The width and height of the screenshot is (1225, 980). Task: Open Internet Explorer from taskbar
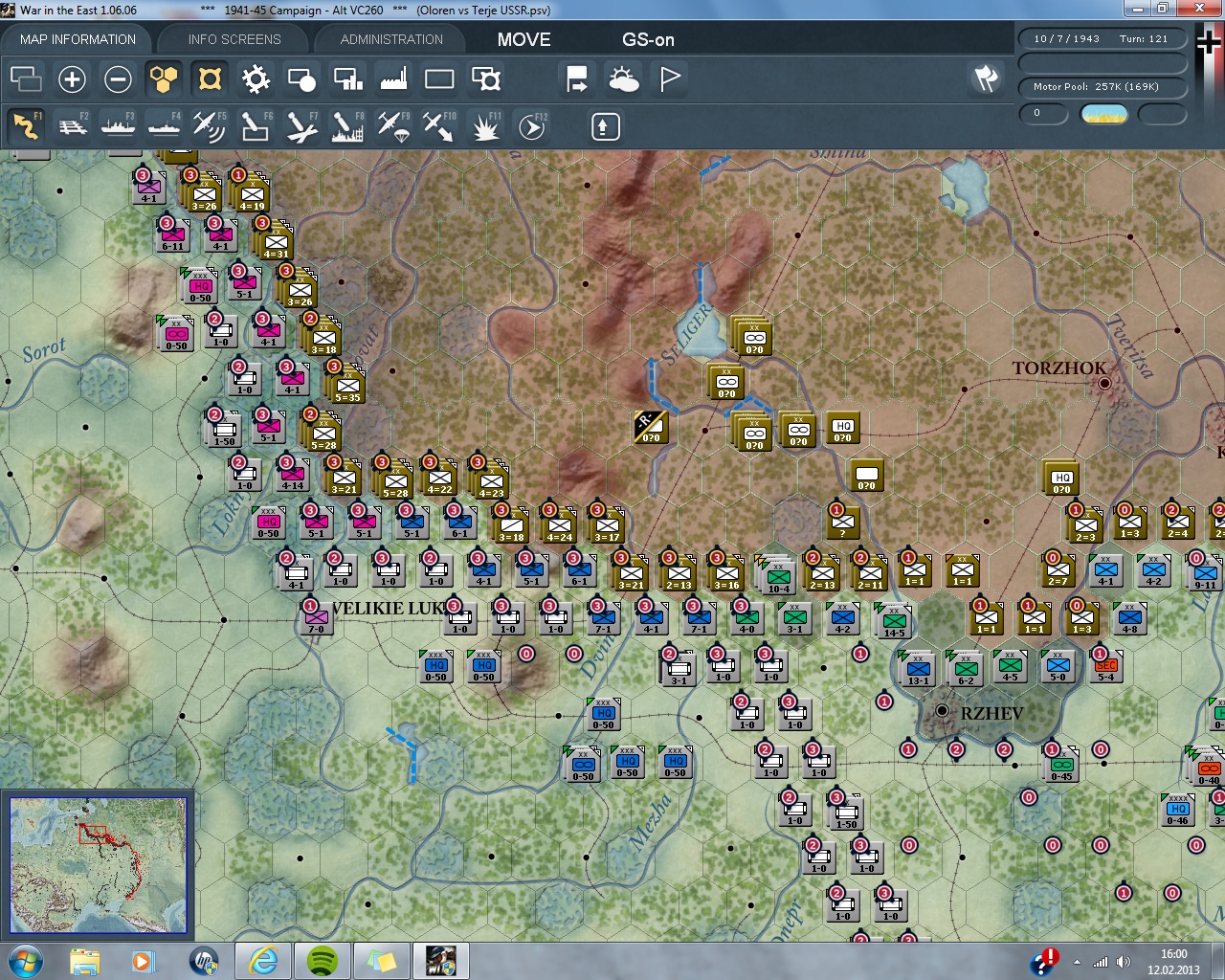pos(262,961)
